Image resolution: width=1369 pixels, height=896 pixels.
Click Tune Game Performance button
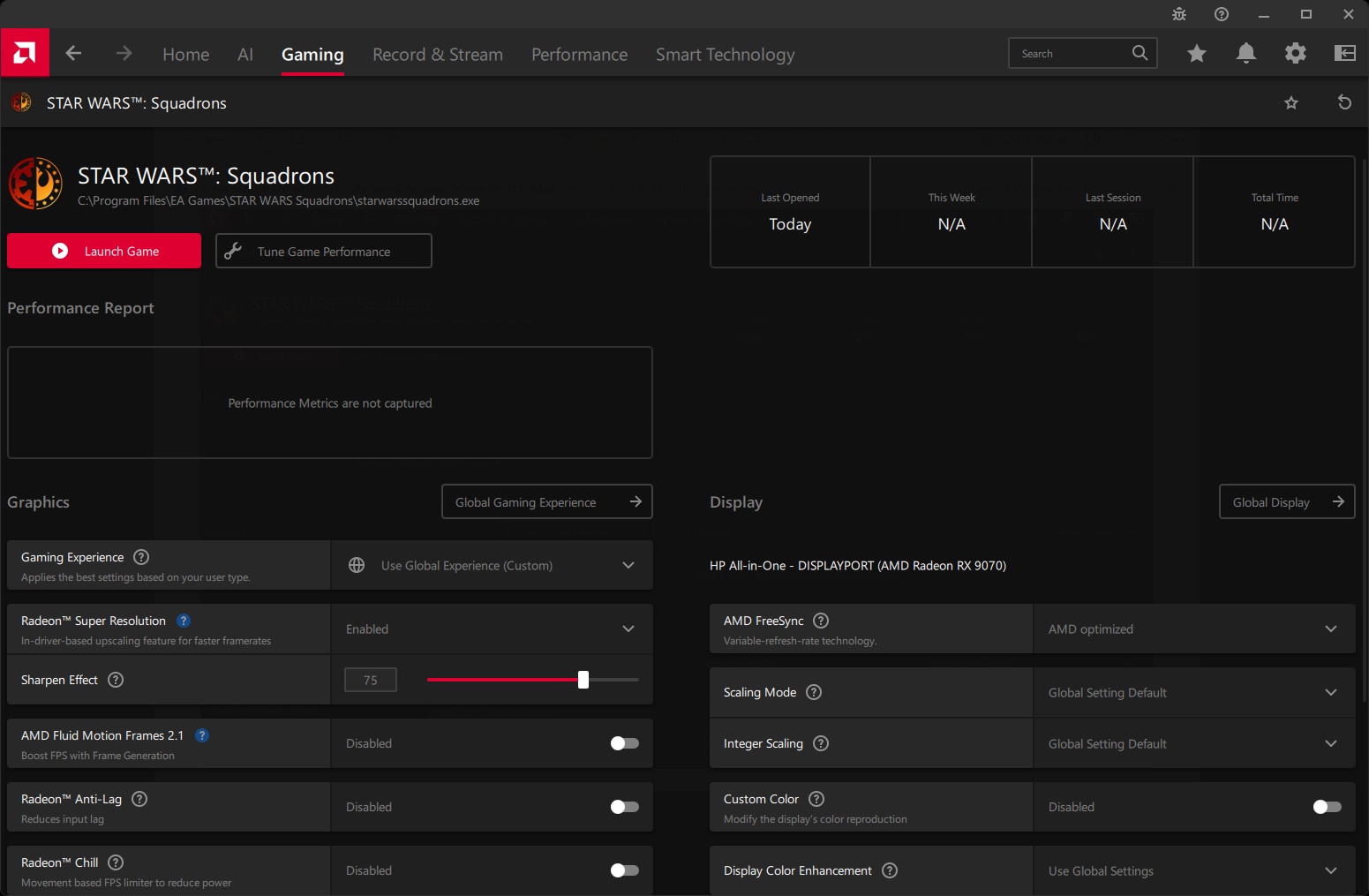tap(324, 251)
